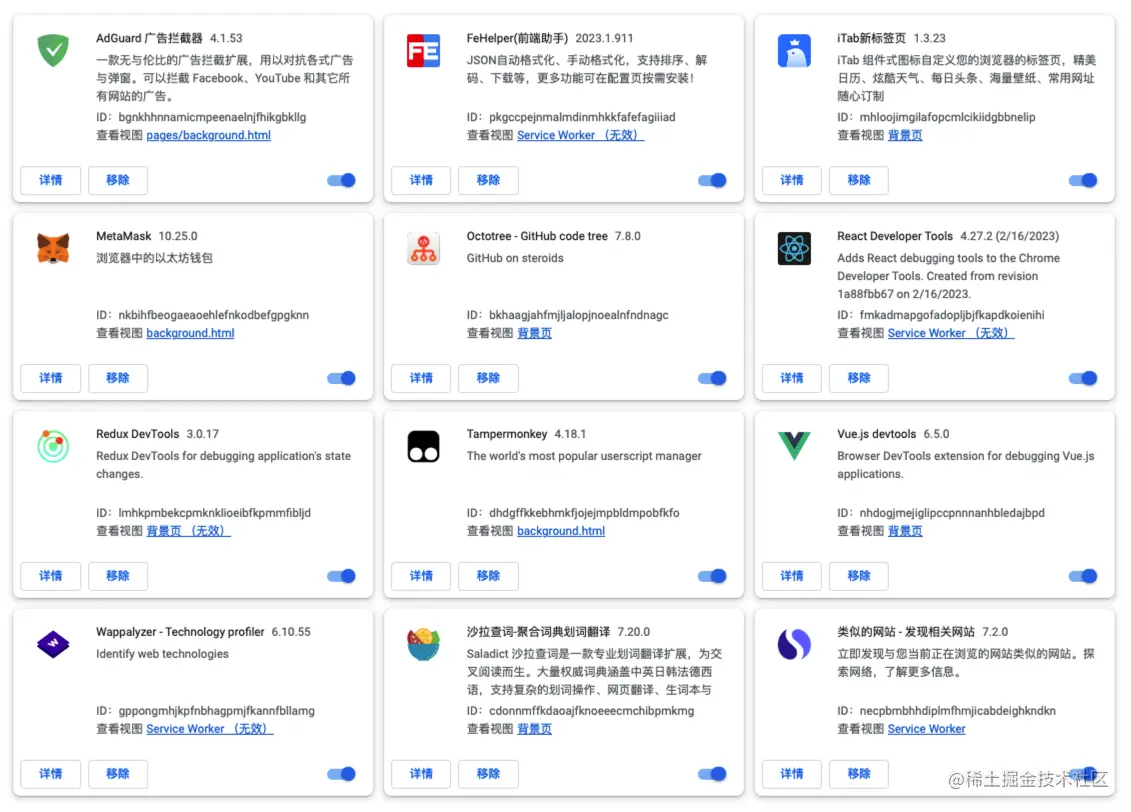Remove React Developer Tools with 移除
1131x812 pixels.
(x=859, y=378)
